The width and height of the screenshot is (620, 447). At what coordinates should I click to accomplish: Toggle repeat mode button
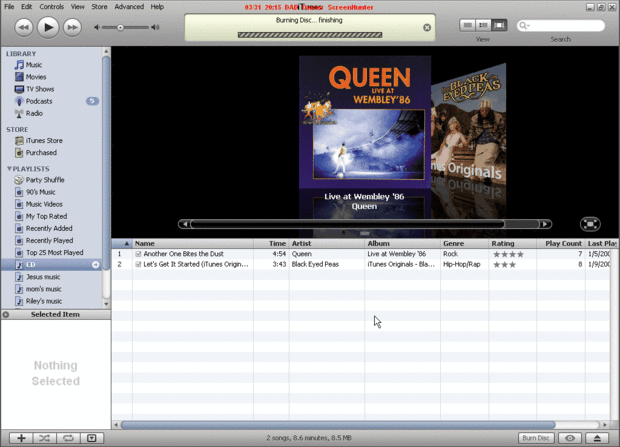pos(68,438)
